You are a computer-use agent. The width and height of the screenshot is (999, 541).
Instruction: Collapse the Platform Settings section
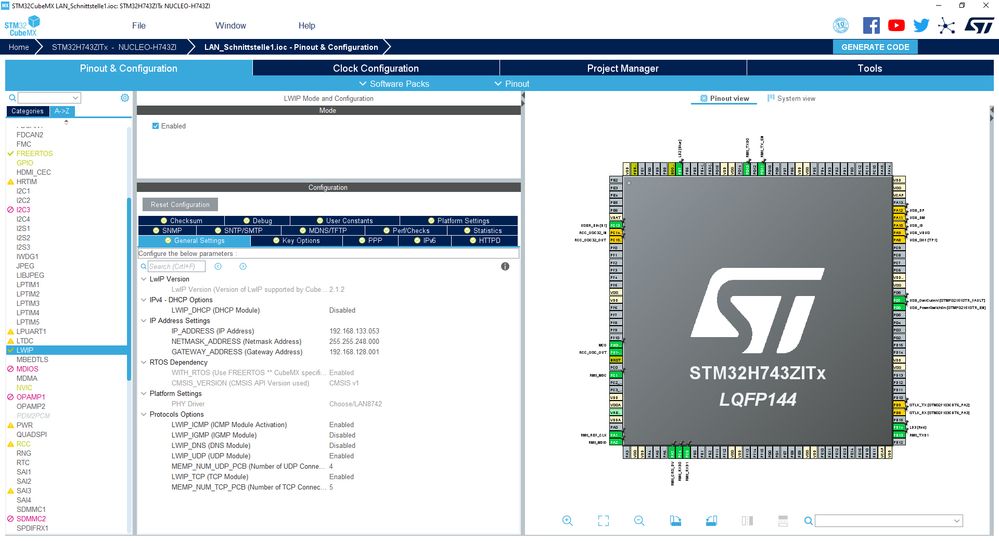[x=143, y=393]
